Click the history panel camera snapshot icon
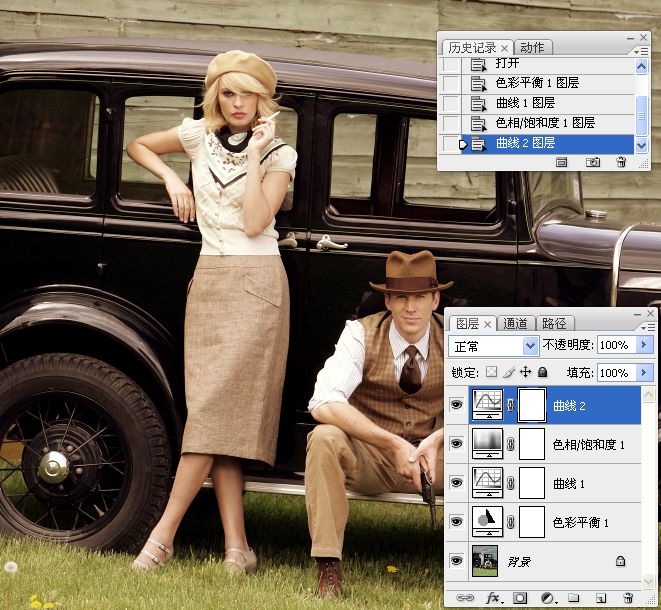661x610 pixels. tap(593, 162)
